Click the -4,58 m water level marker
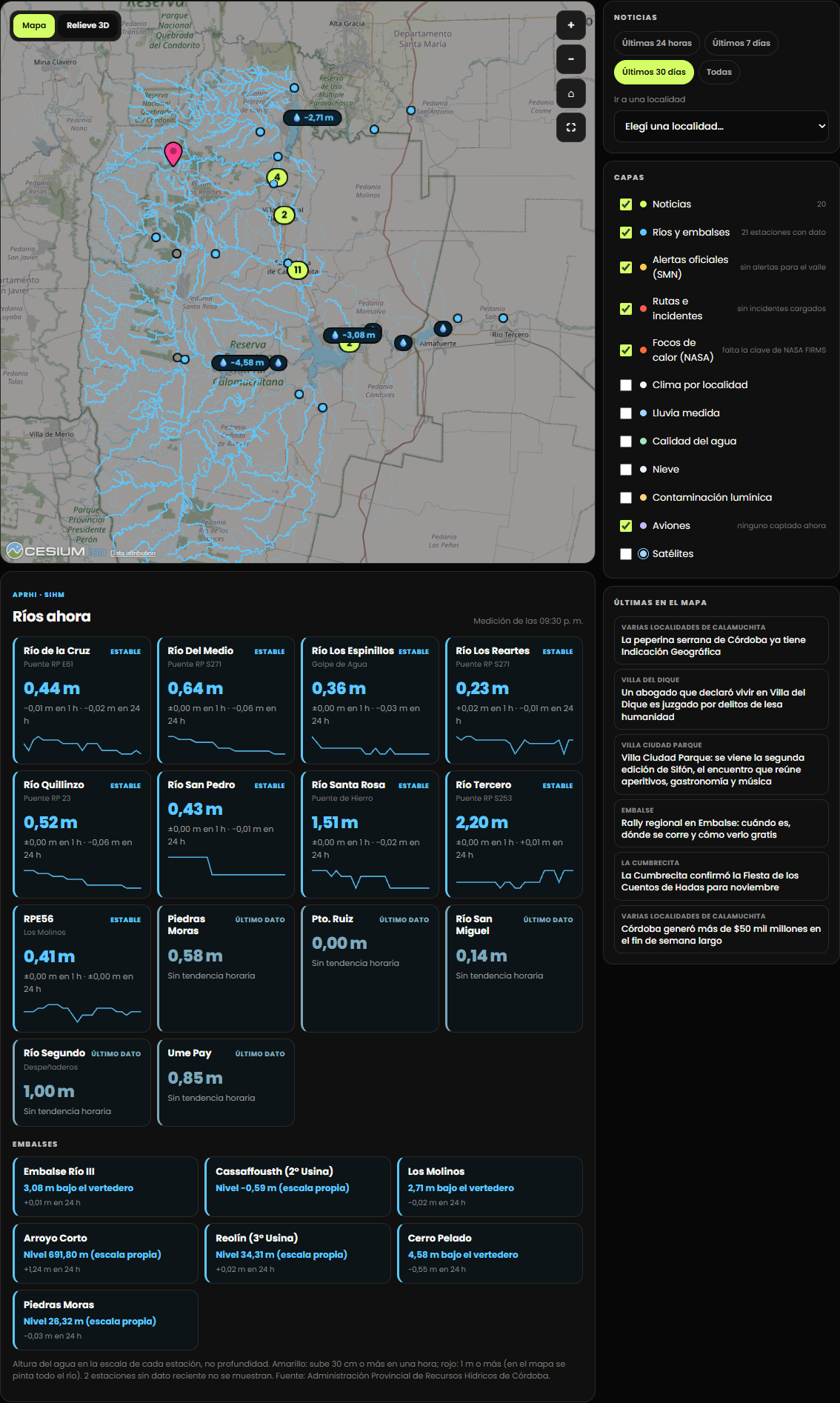The height and width of the screenshot is (1403, 840). coord(241,363)
